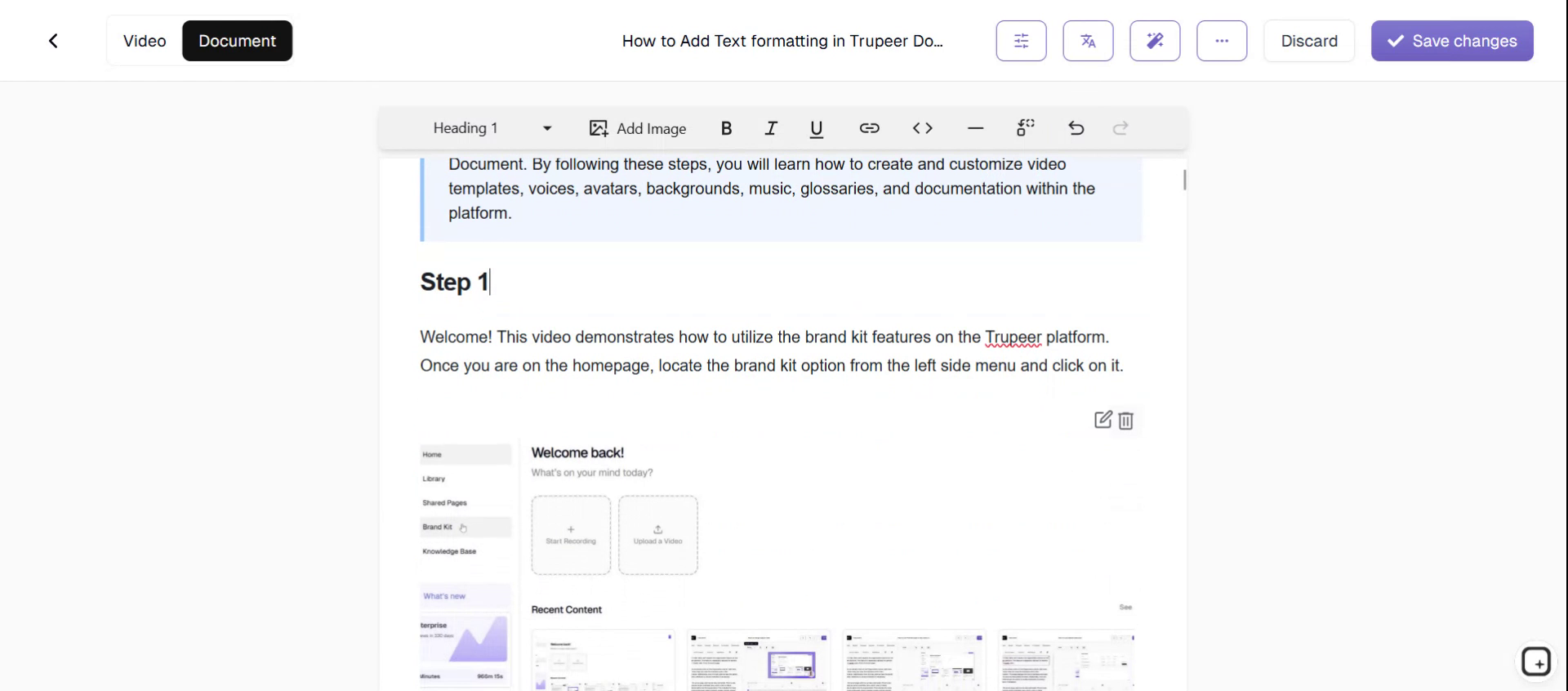
Task: Click the AI magic wand button
Action: tap(1155, 41)
